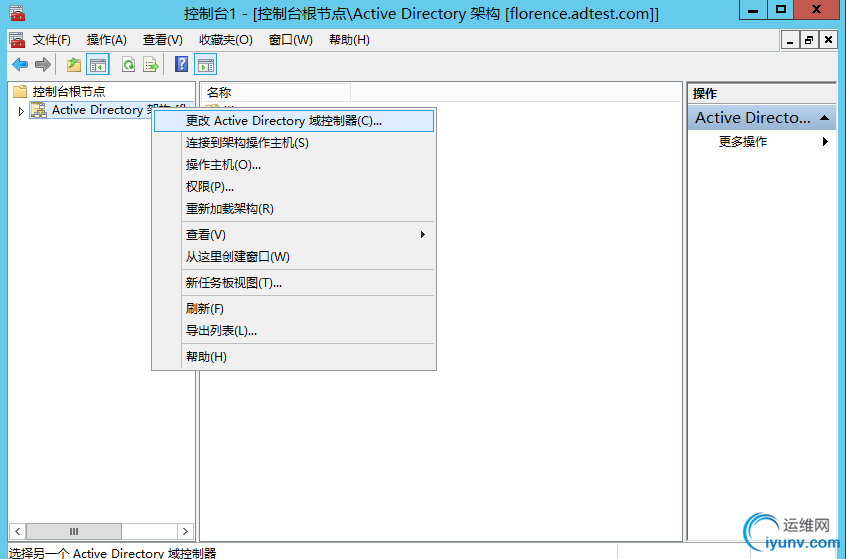Click the Up one level folder icon
The image size is (846, 559).
74,65
